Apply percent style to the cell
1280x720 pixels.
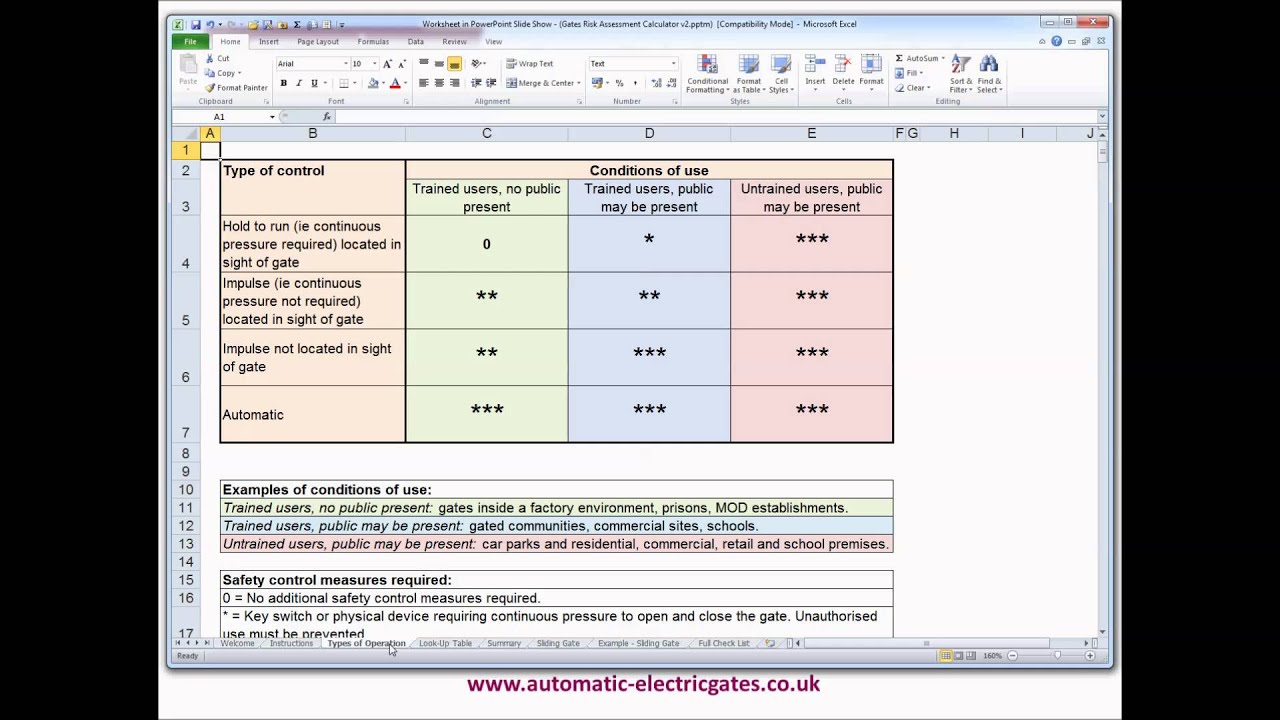click(x=619, y=83)
